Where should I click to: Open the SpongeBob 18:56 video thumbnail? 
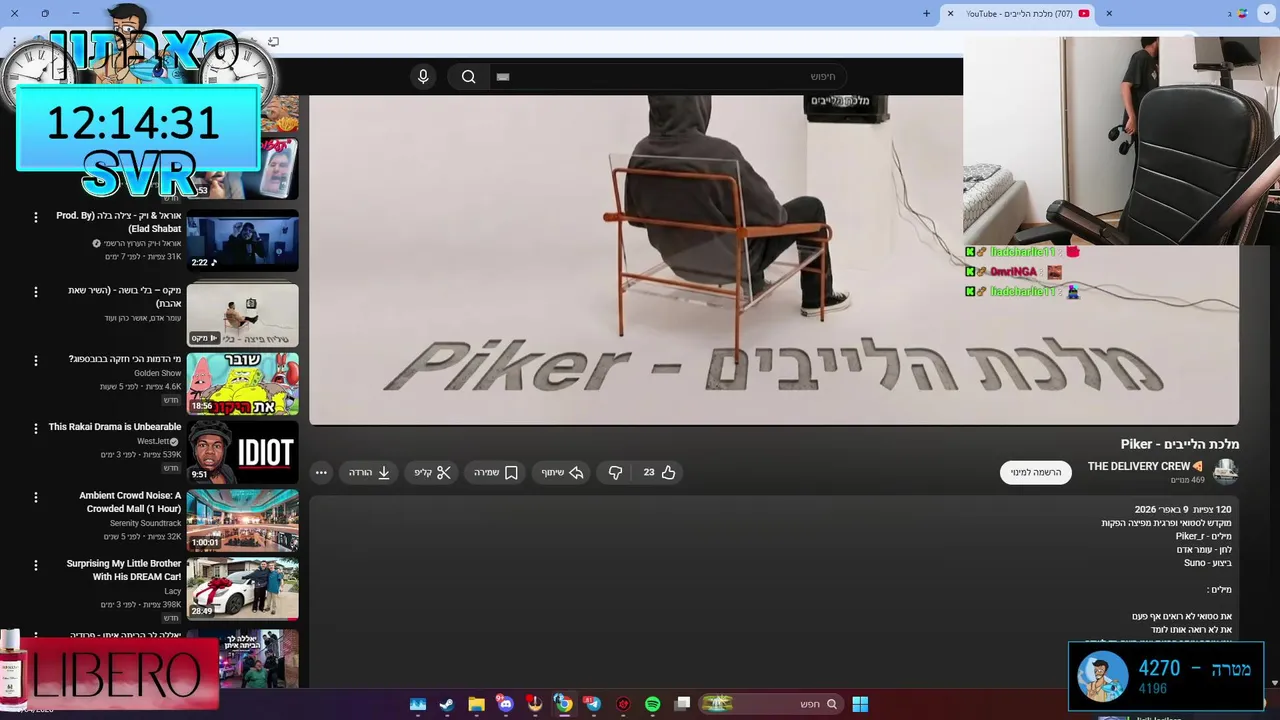242,383
